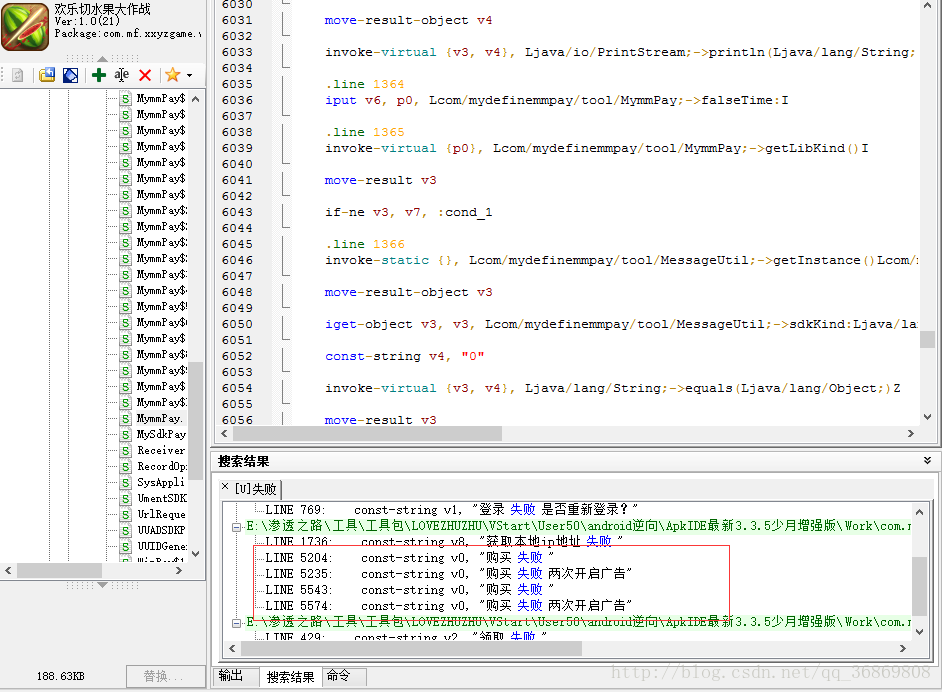Click the red X delete icon
This screenshot has width=942, height=692.
[145, 75]
